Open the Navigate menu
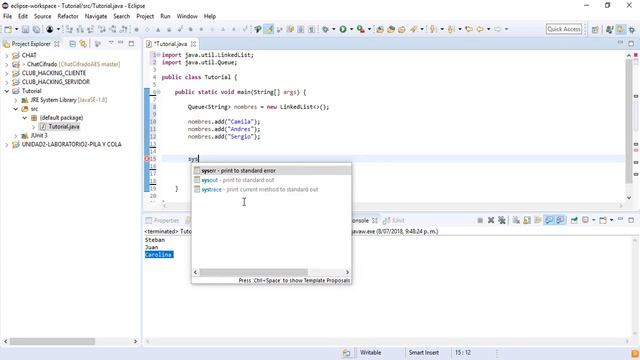640x360 pixels. tap(96, 16)
